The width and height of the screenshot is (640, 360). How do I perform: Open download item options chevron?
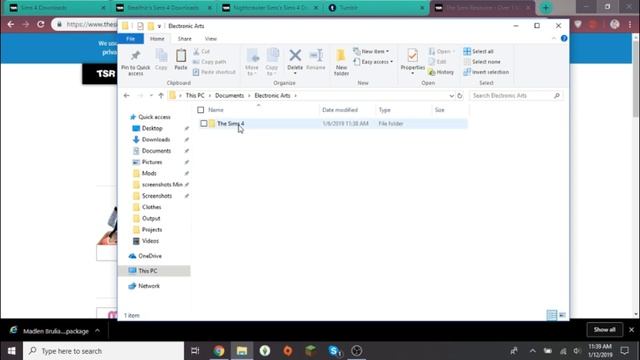(97, 331)
